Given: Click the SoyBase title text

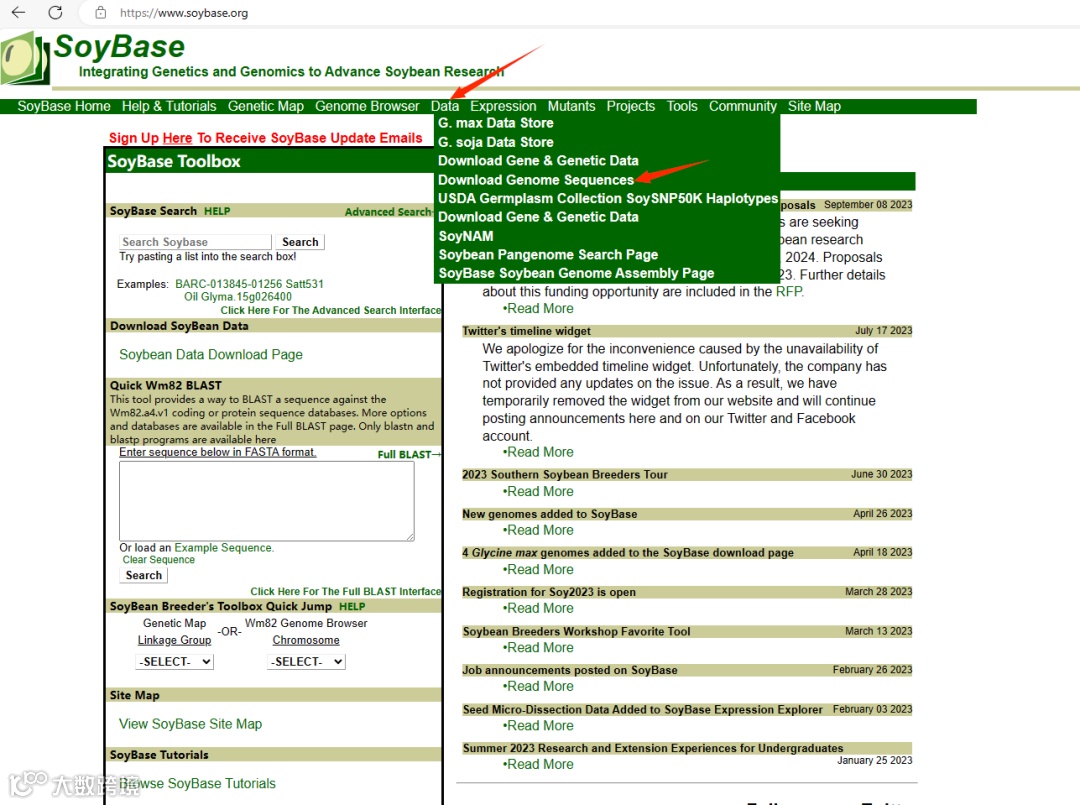Looking at the screenshot, I should click(119, 47).
